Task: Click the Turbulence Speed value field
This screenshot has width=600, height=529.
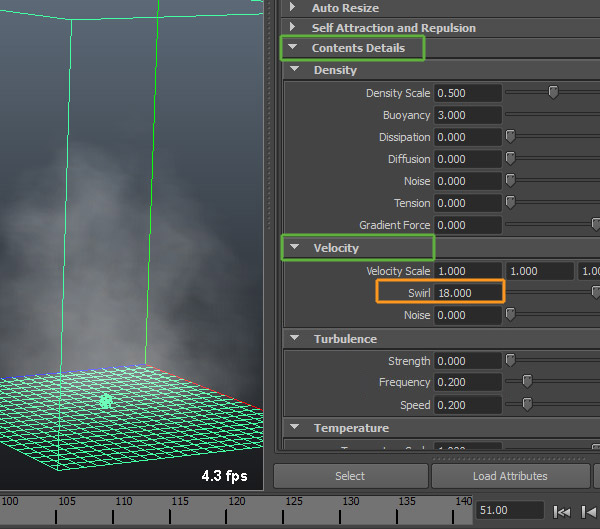Action: [x=468, y=405]
